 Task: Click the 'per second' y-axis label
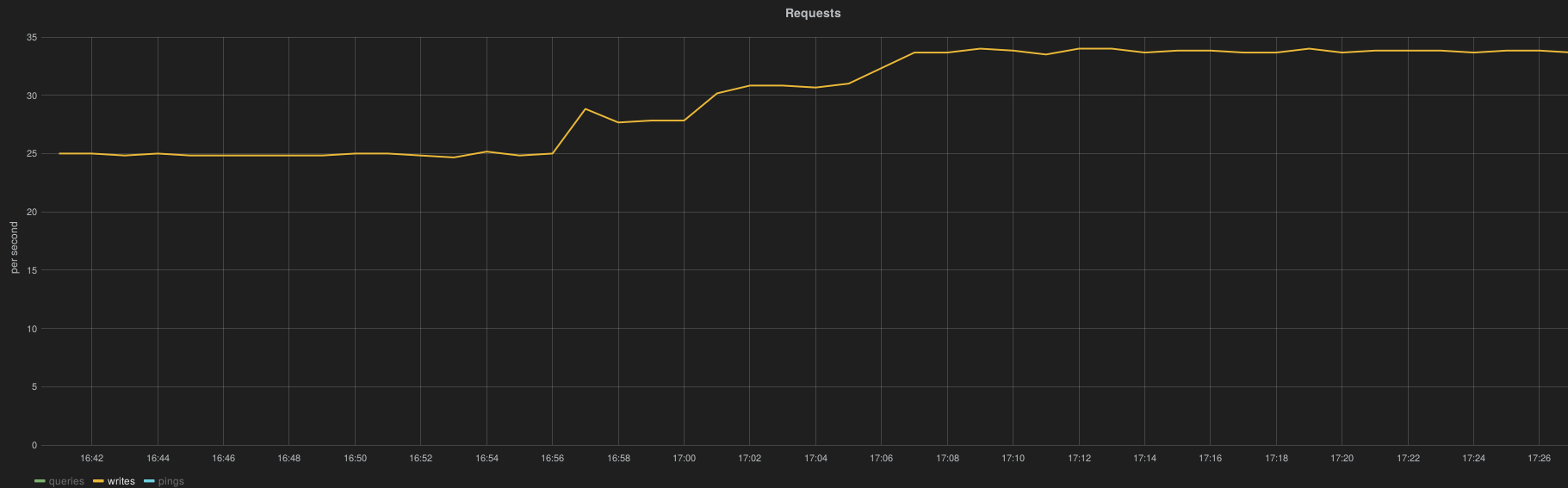(x=14, y=247)
